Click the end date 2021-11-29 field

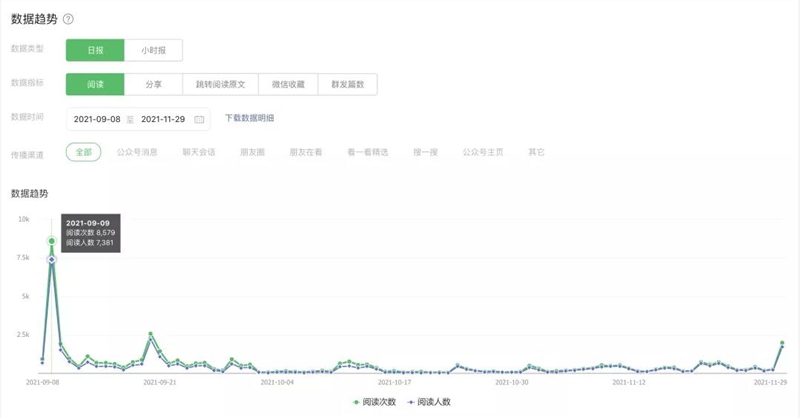(163, 119)
